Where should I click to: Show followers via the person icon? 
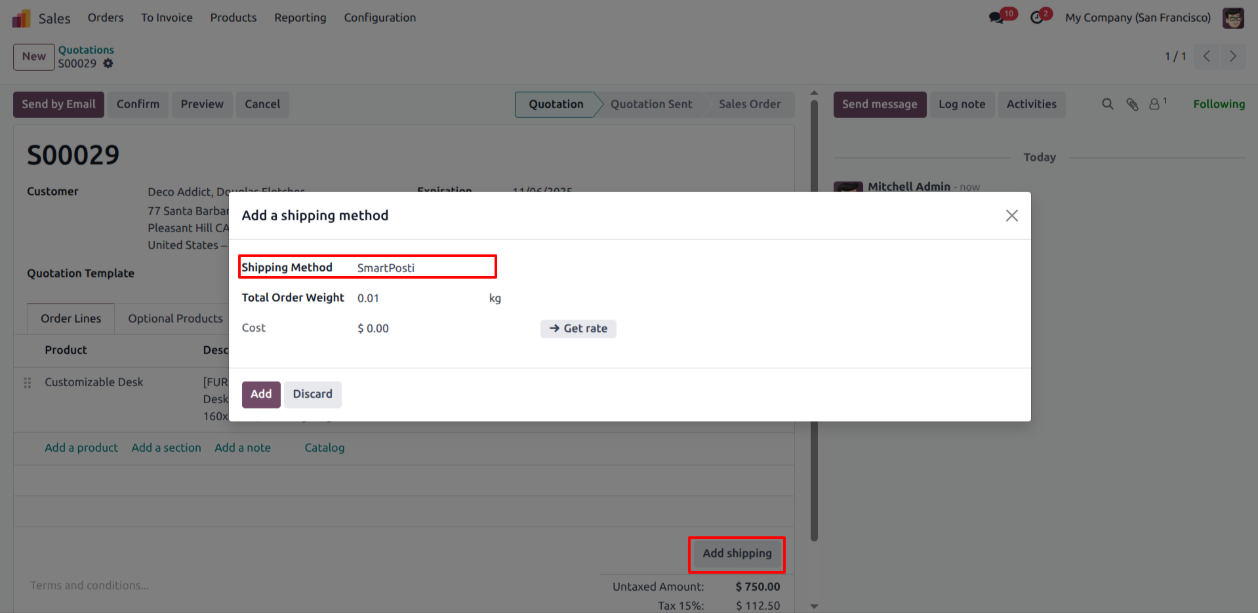1155,104
